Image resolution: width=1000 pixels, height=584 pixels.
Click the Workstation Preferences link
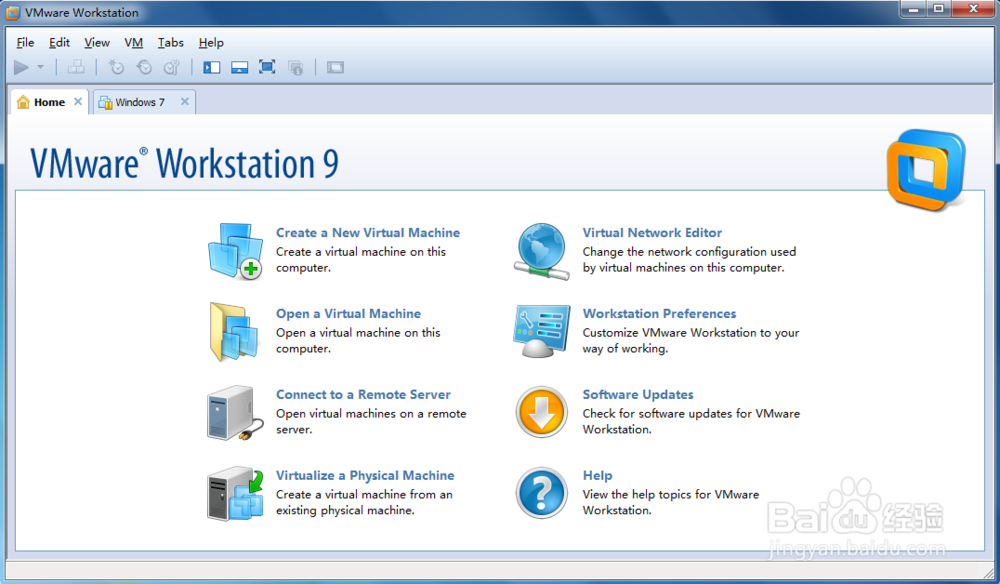pos(659,313)
